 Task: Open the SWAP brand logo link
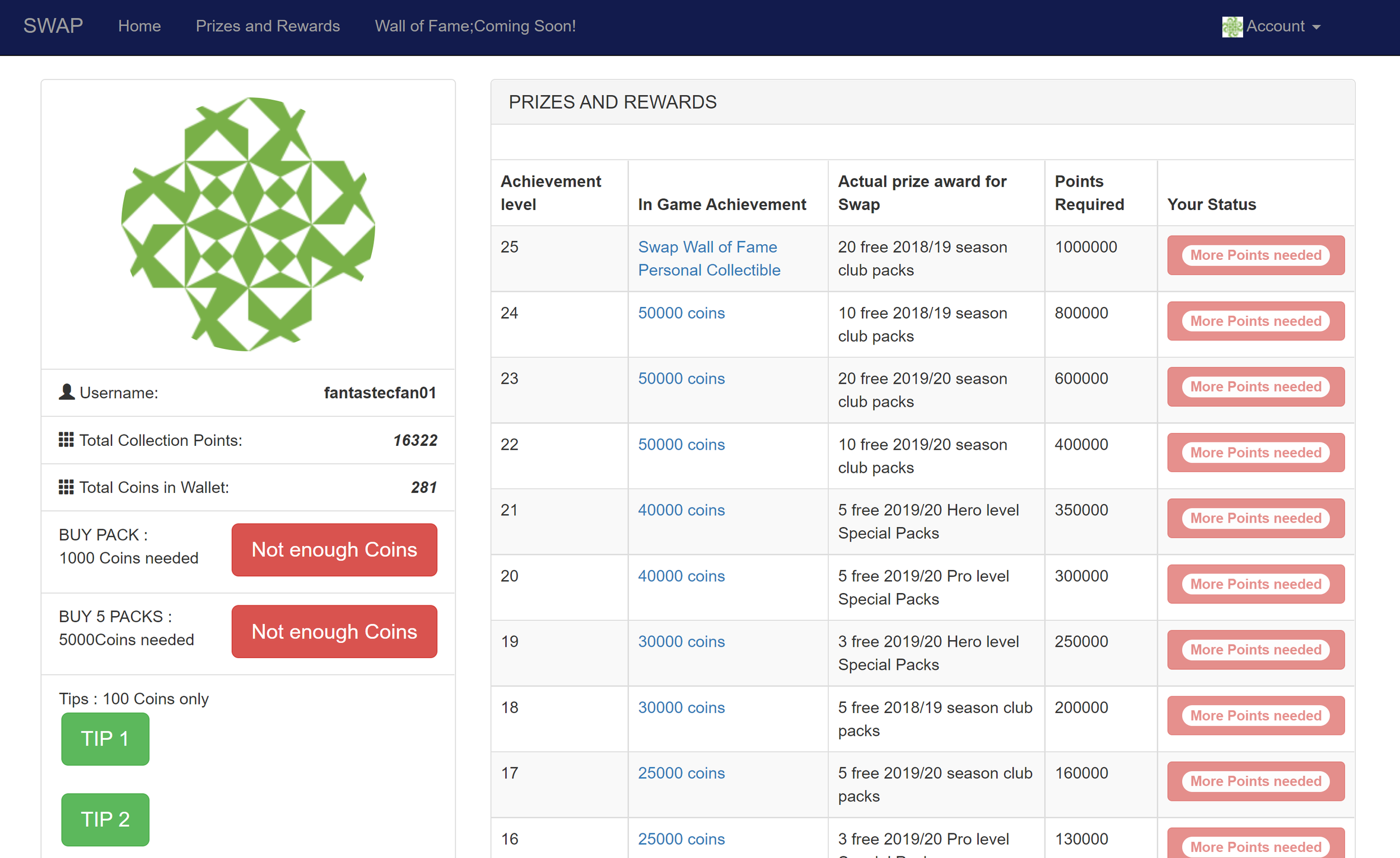coord(53,26)
